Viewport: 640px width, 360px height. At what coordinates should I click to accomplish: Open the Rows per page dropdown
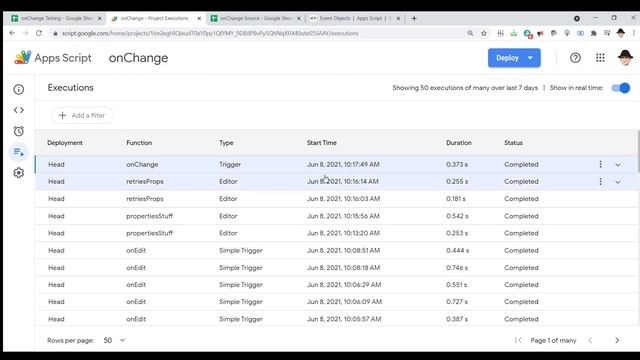(x=114, y=340)
